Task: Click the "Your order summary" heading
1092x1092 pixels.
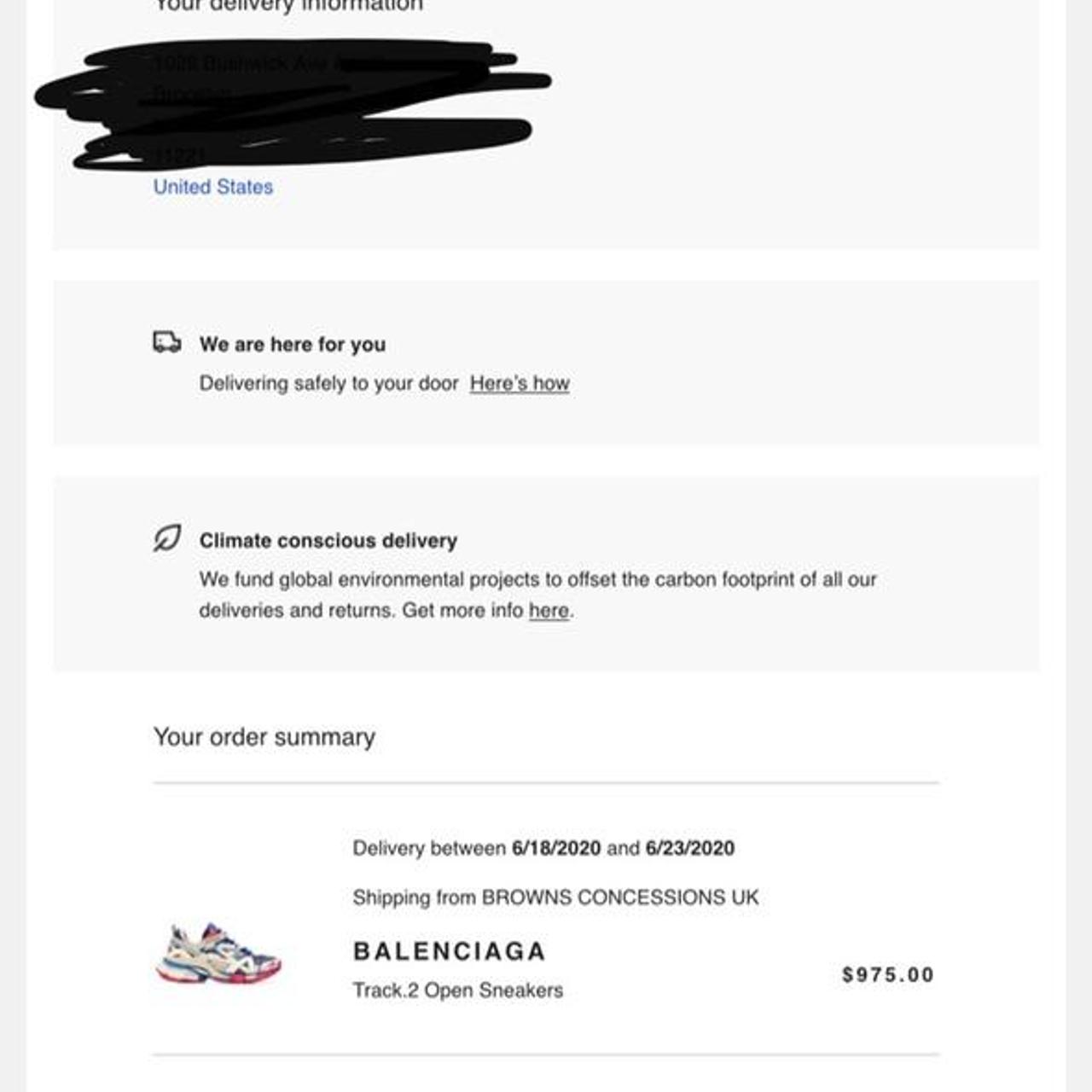Action: pyautogui.click(x=264, y=737)
